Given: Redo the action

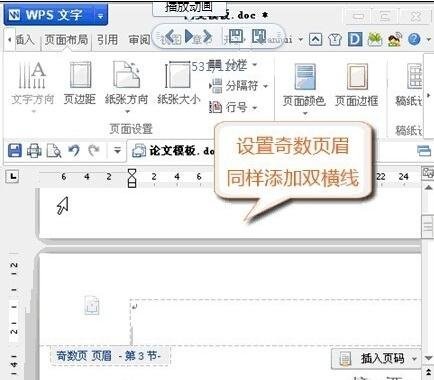Looking at the screenshot, I should coord(94,151).
